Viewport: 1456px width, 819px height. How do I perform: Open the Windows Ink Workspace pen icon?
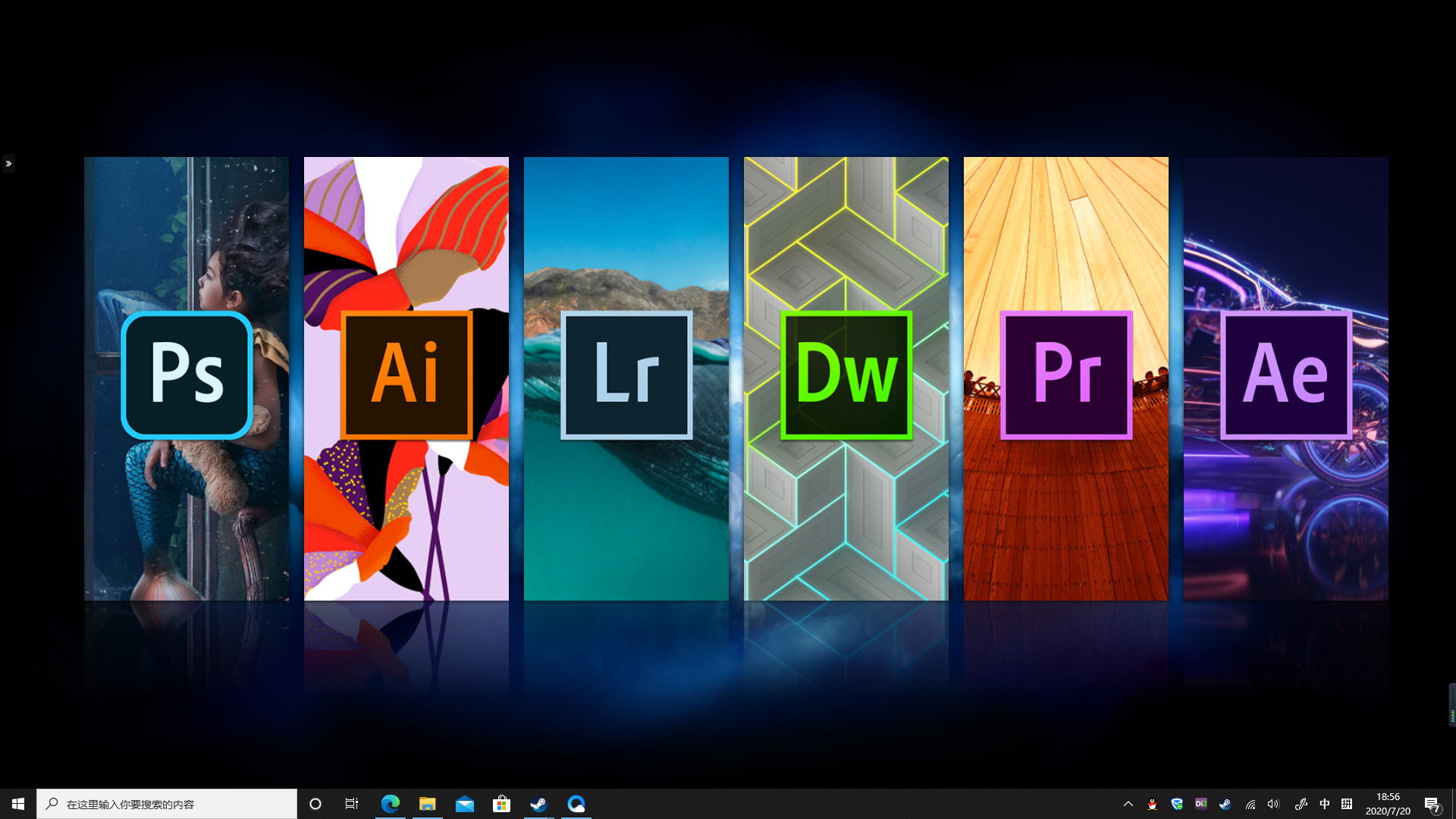(x=1301, y=804)
